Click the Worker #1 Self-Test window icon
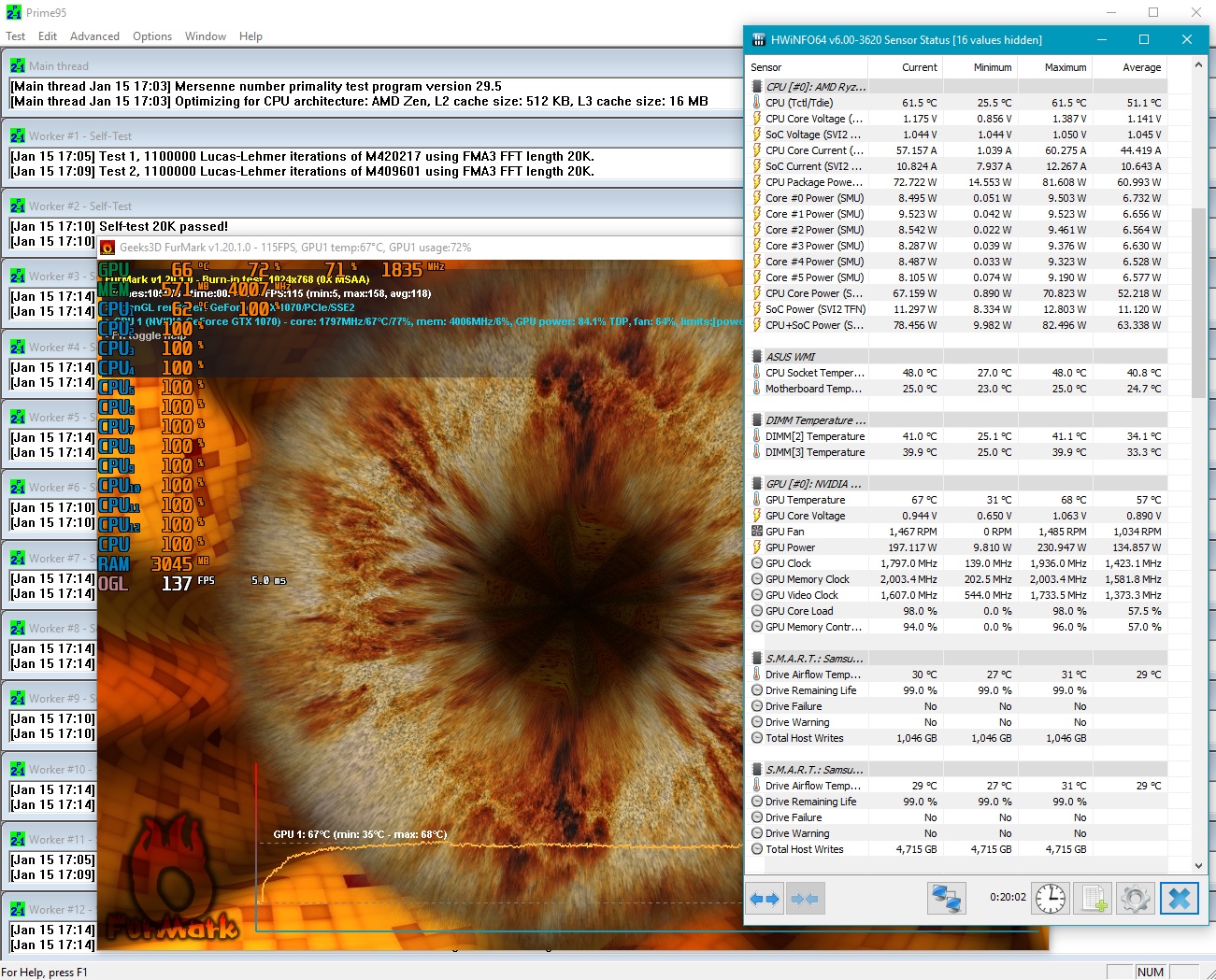 (x=18, y=135)
